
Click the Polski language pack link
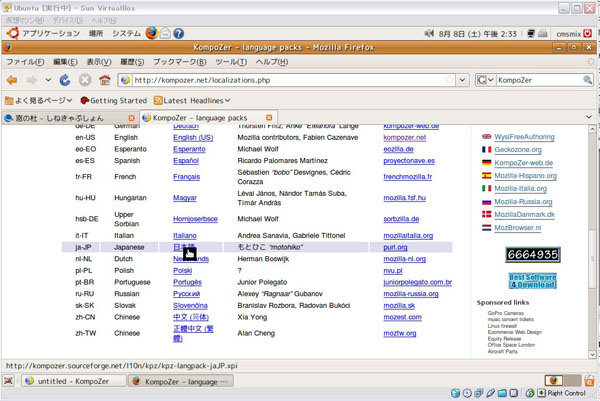click(182, 271)
